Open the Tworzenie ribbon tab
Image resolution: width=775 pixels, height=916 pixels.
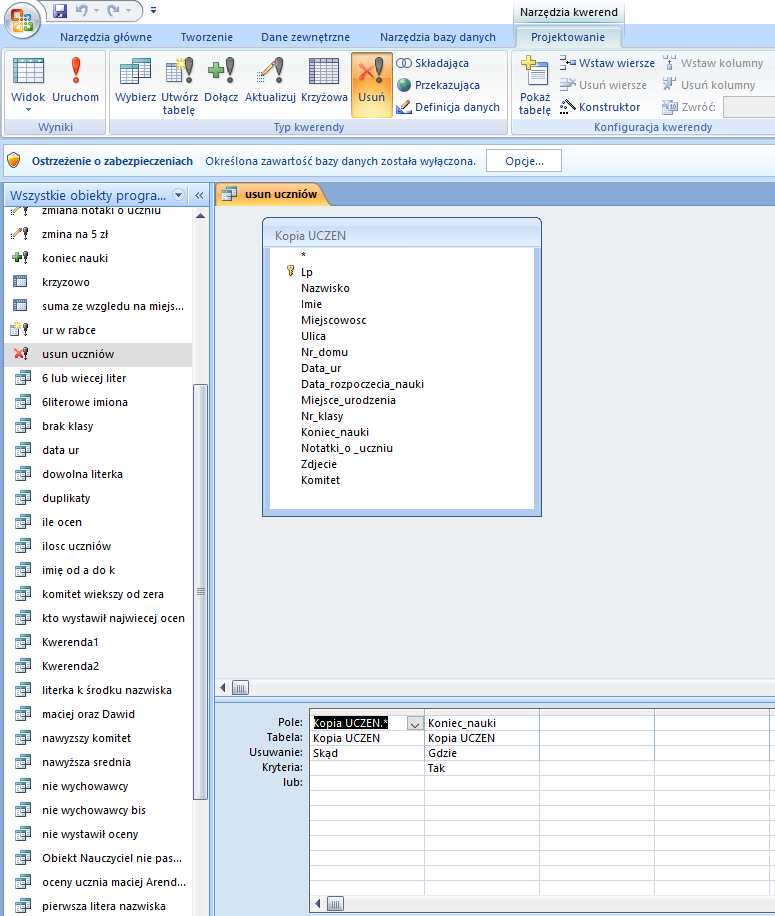pos(206,37)
